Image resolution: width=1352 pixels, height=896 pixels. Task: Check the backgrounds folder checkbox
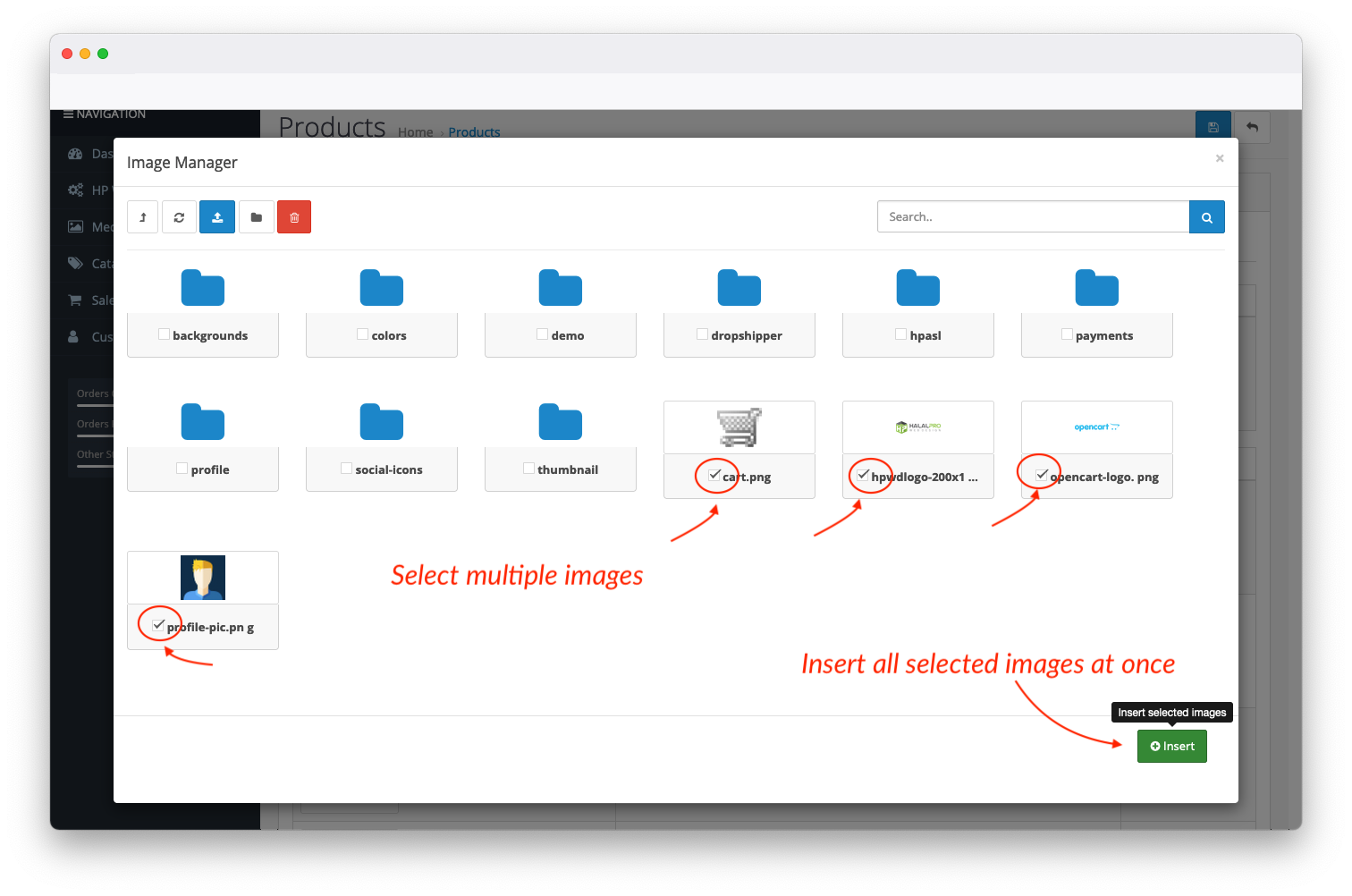click(164, 333)
